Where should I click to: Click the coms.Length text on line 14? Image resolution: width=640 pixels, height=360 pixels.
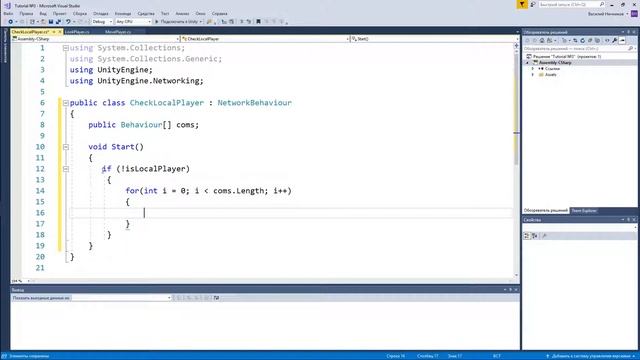[239, 191]
